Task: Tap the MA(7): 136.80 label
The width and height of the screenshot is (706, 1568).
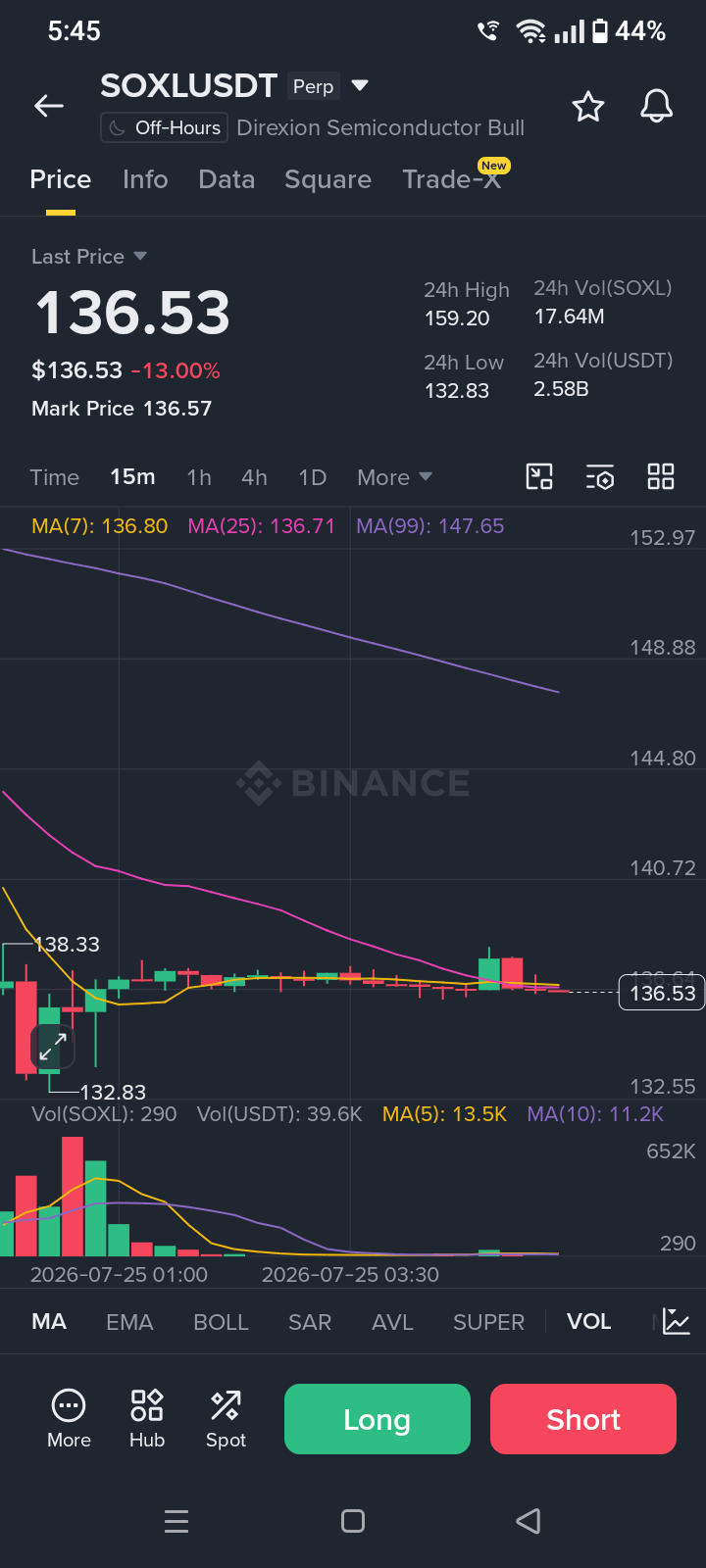Action: [x=100, y=526]
